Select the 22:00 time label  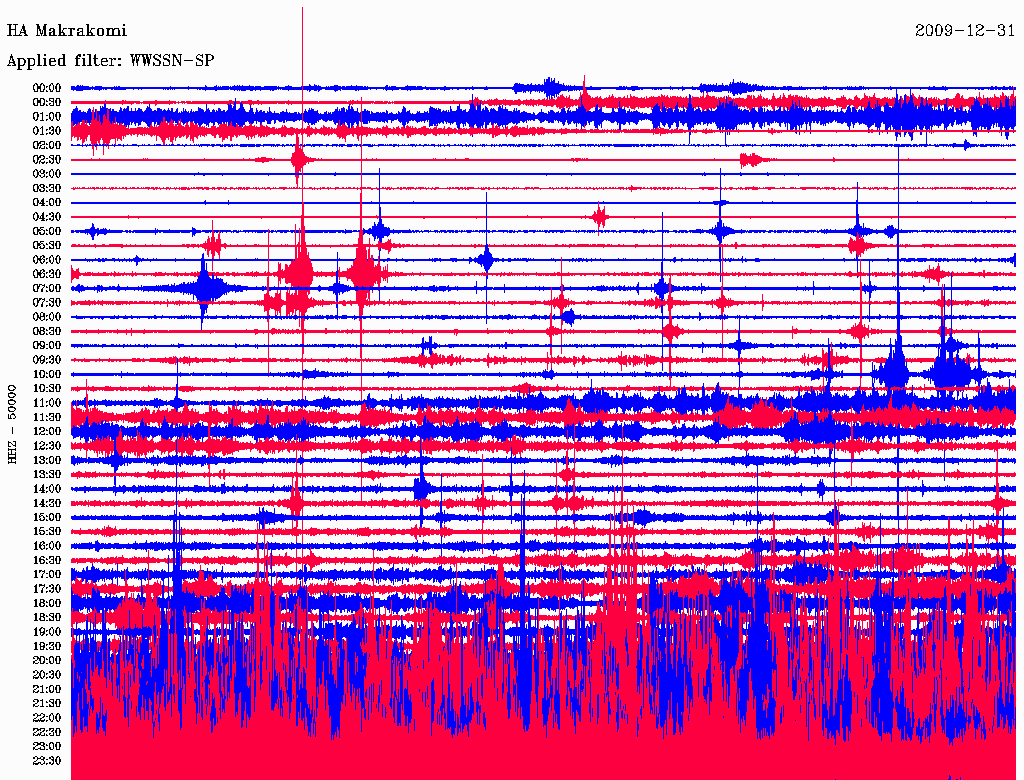[x=47, y=718]
